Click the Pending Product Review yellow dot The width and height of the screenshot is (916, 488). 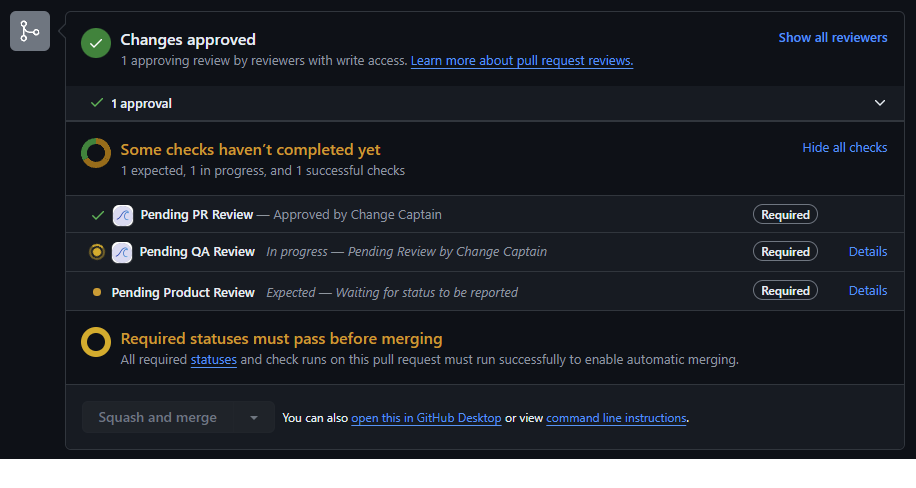tap(97, 292)
